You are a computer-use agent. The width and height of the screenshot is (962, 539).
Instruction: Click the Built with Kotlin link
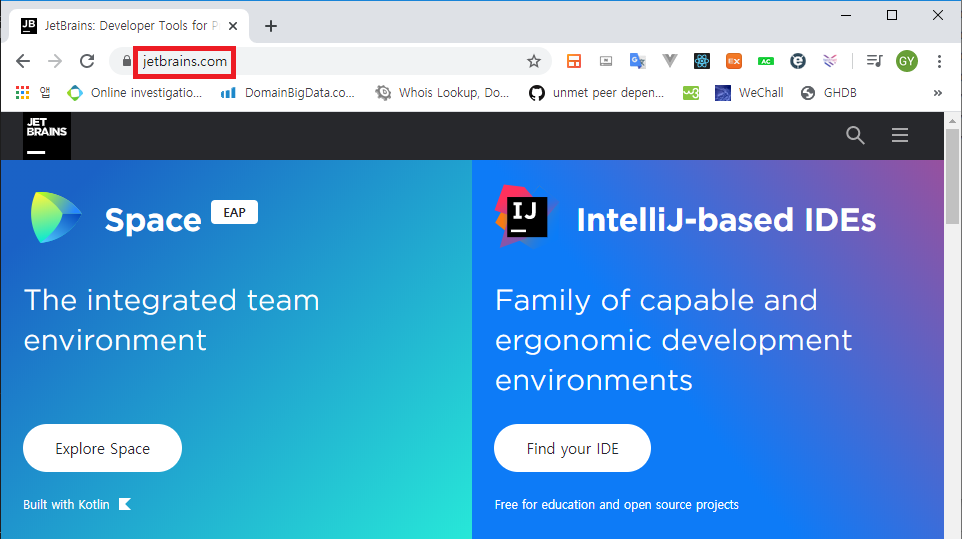(x=77, y=505)
